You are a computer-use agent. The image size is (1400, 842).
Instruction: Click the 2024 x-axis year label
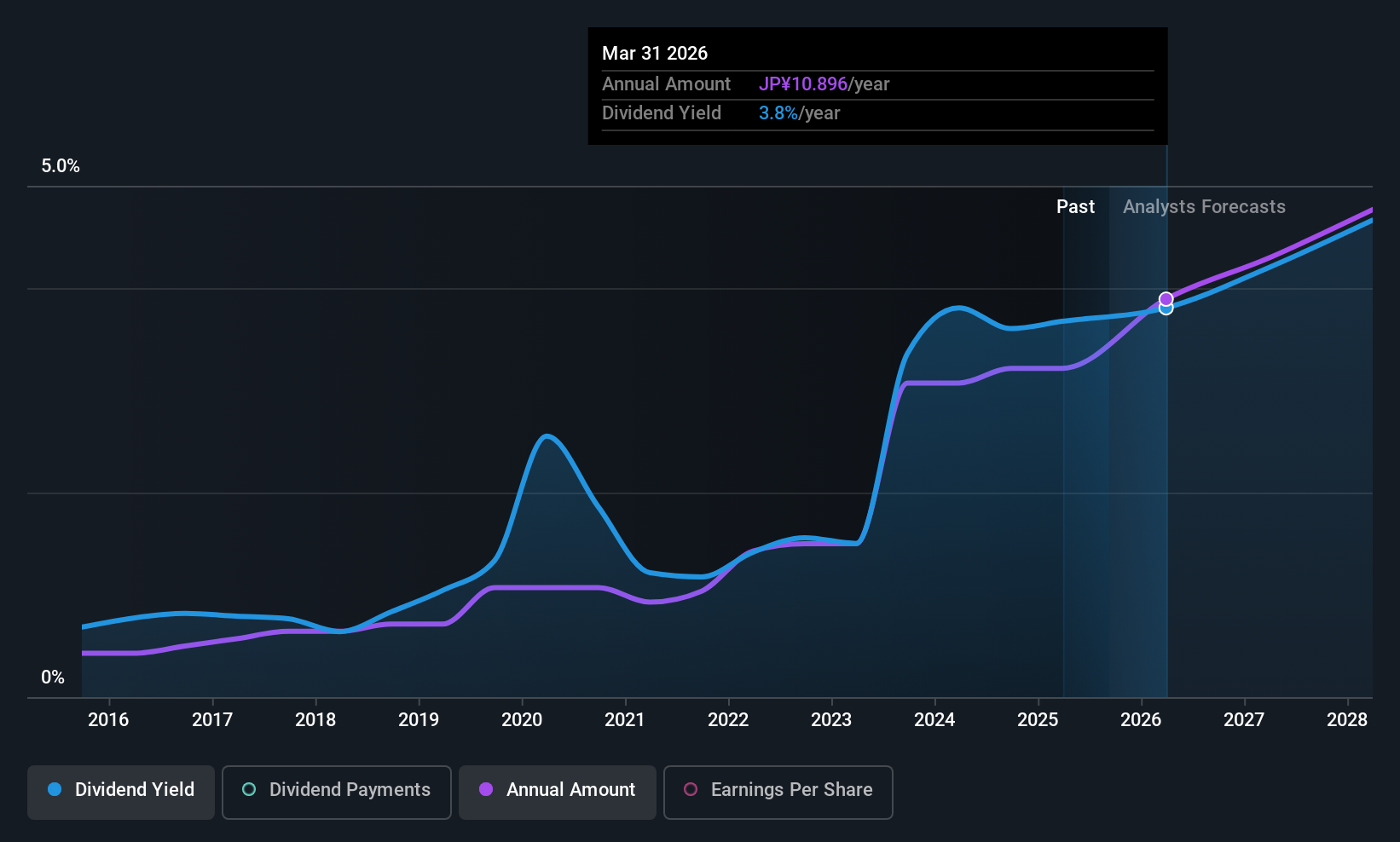coord(934,720)
